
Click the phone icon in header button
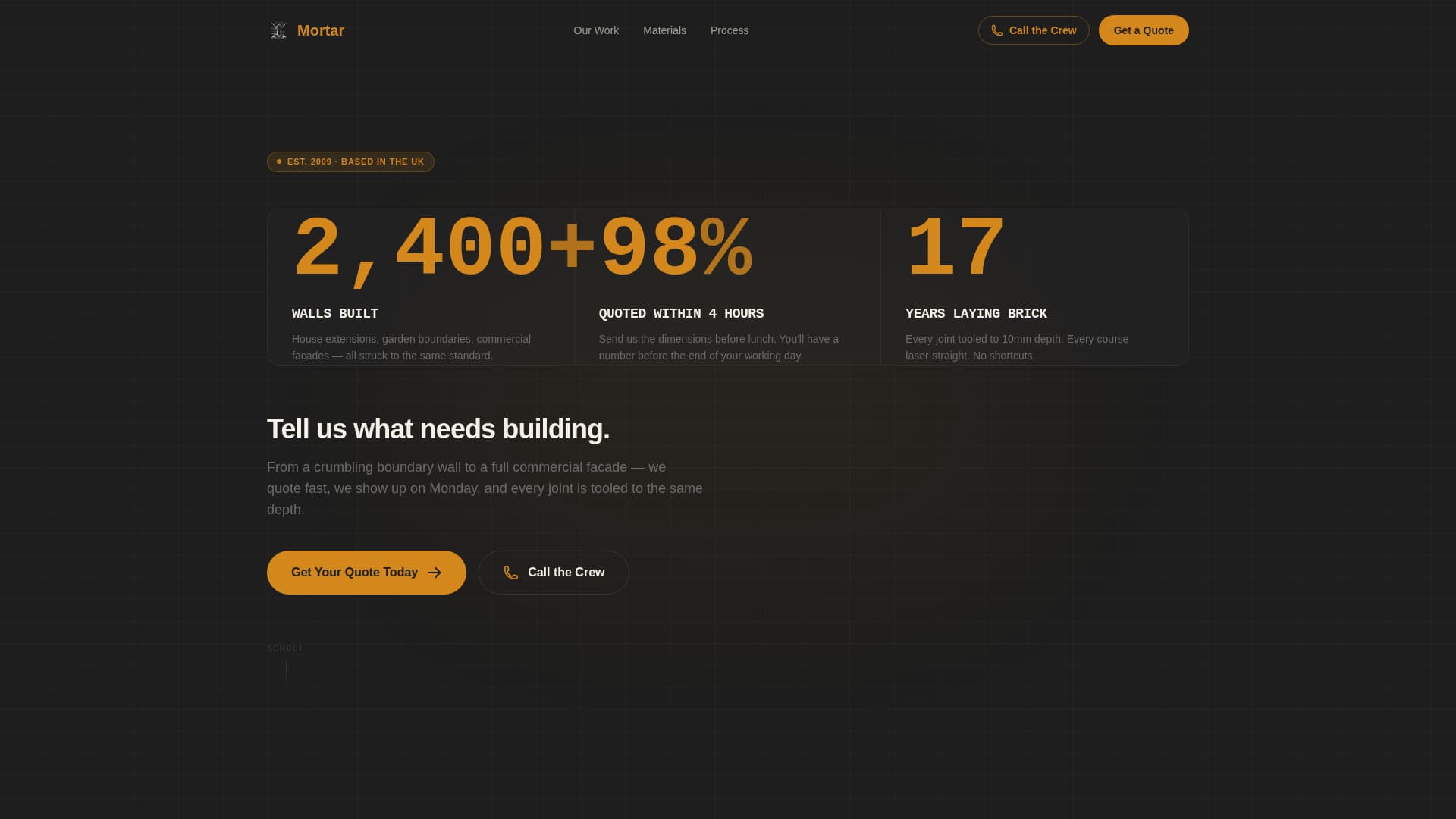pyautogui.click(x=997, y=30)
